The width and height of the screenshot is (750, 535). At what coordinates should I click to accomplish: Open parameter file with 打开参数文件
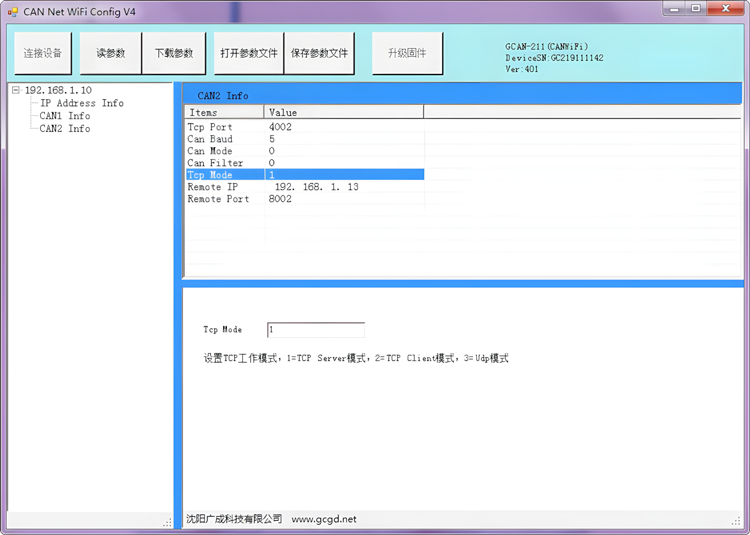click(248, 53)
